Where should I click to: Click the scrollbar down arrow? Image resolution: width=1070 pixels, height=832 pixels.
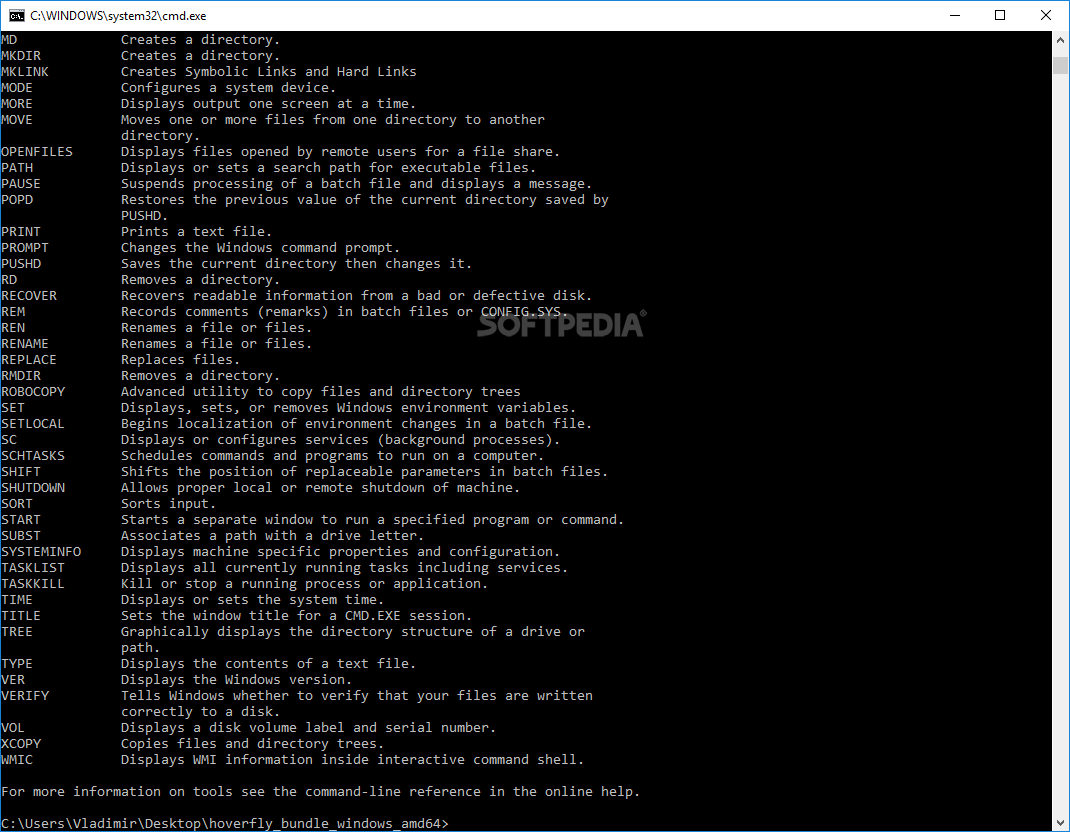1060,822
